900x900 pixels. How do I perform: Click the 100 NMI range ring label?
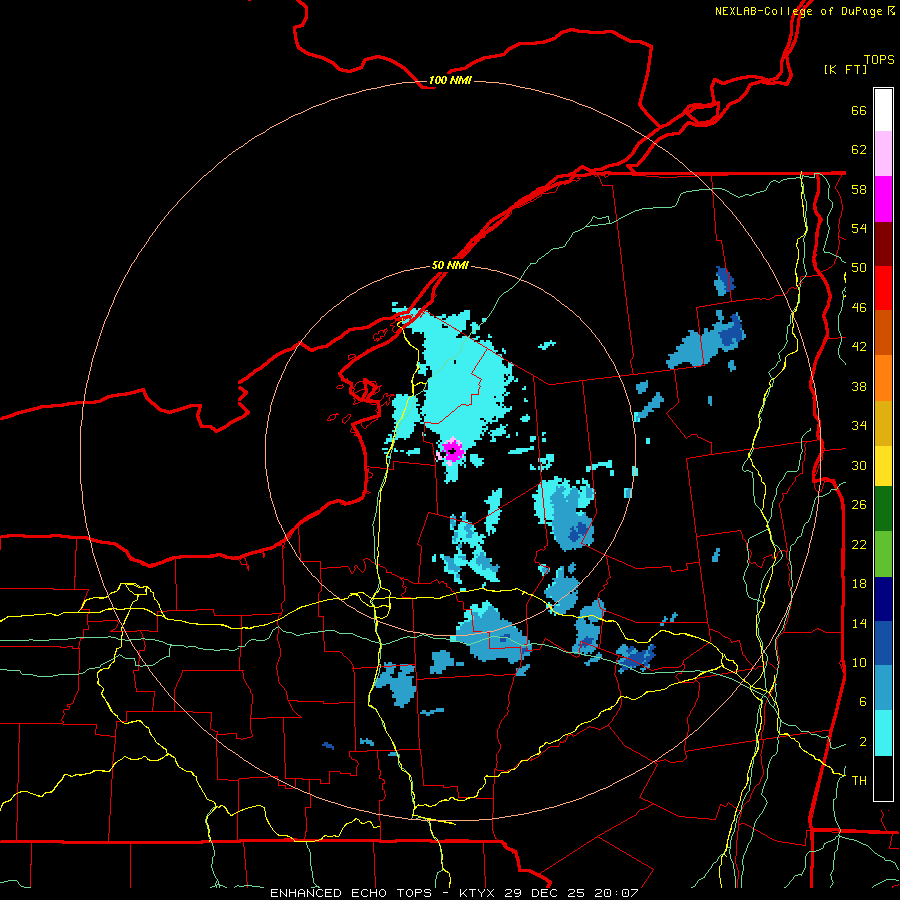pyautogui.click(x=450, y=80)
